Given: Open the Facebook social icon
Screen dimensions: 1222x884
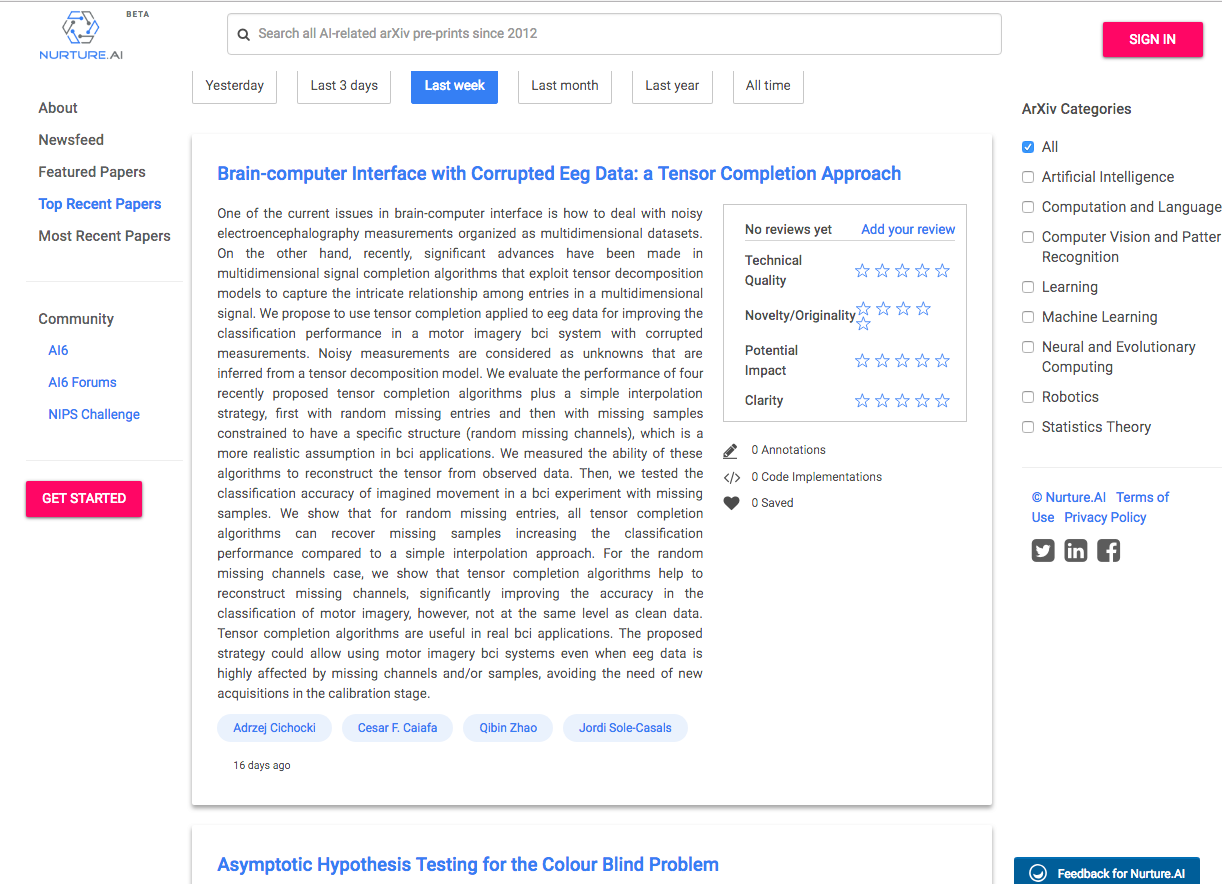Looking at the screenshot, I should pos(1108,550).
